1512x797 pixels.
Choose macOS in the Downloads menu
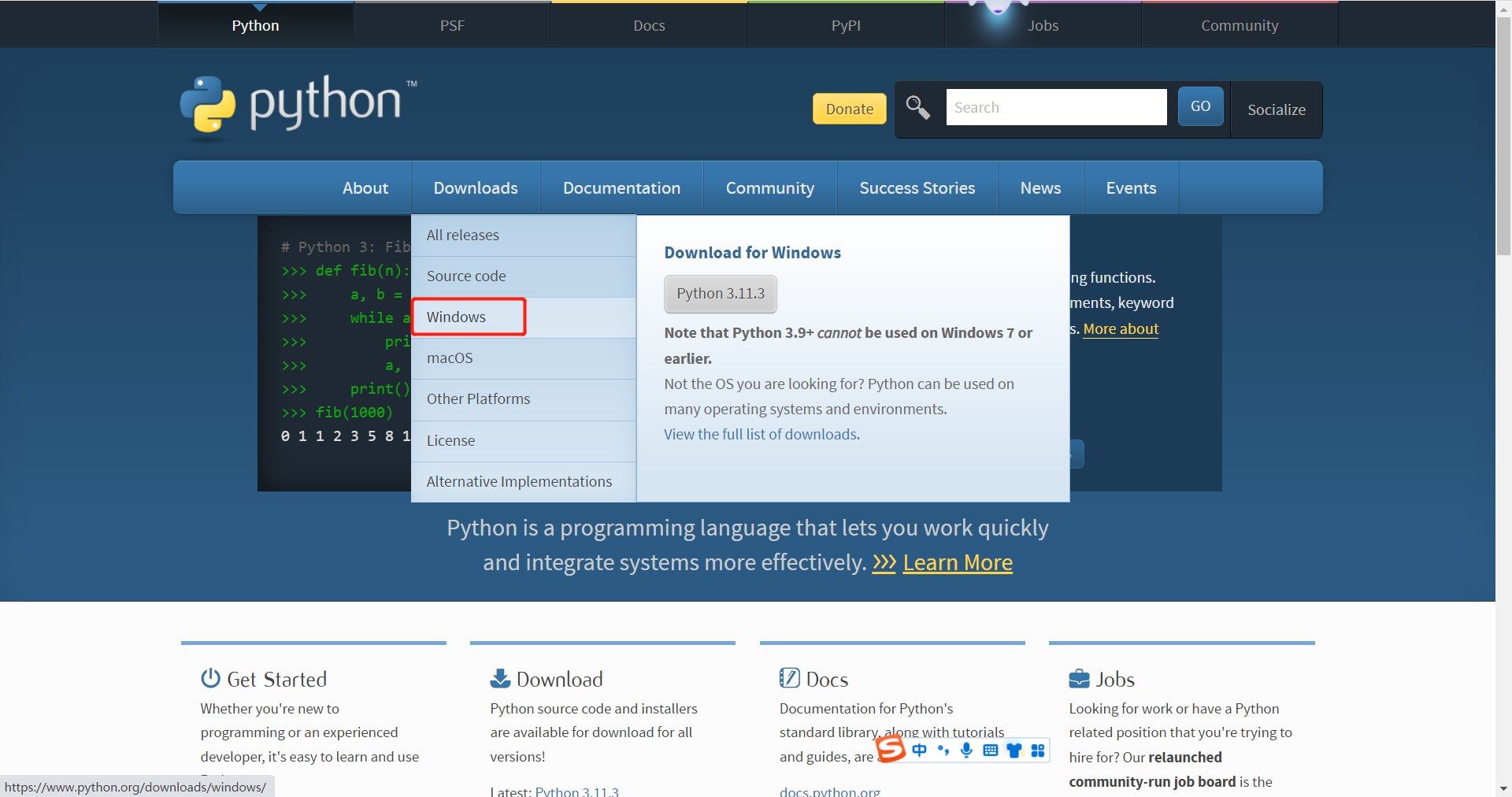tap(524, 358)
